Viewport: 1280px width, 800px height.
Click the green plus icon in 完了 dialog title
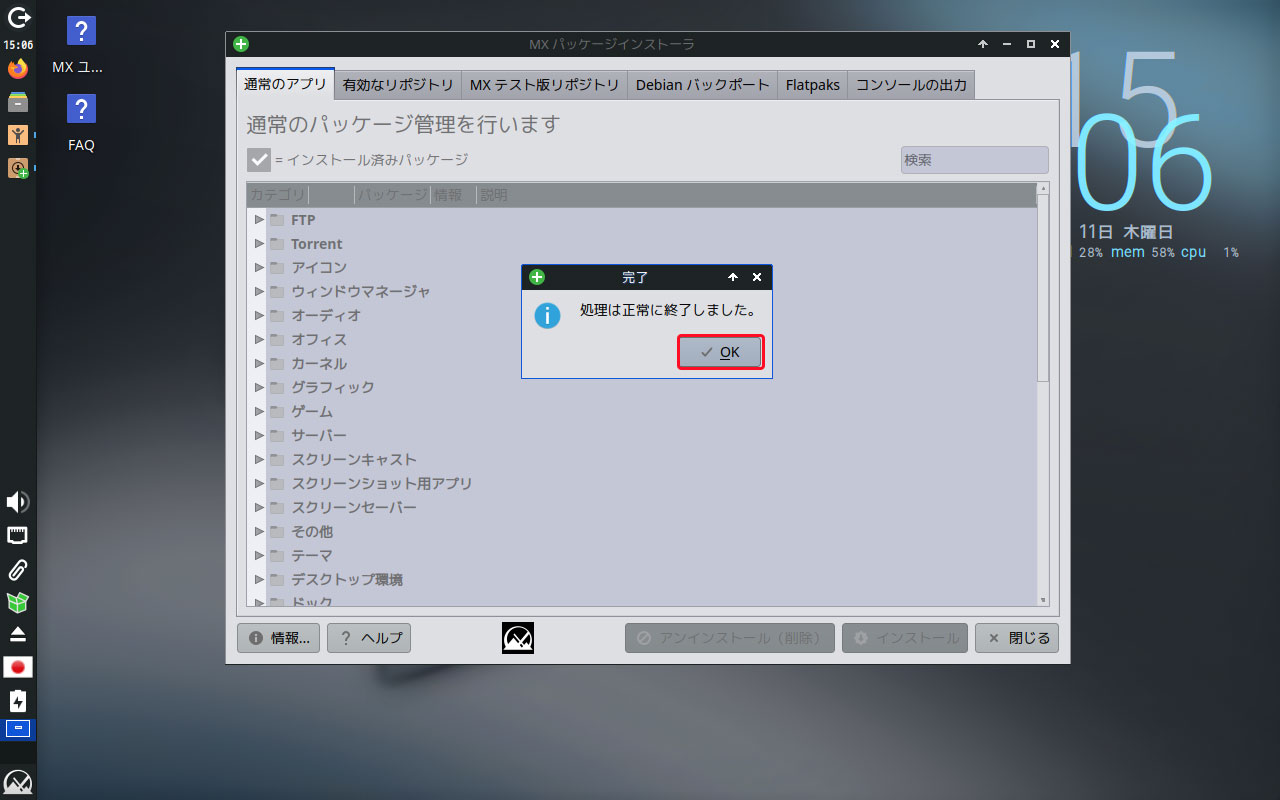537,277
